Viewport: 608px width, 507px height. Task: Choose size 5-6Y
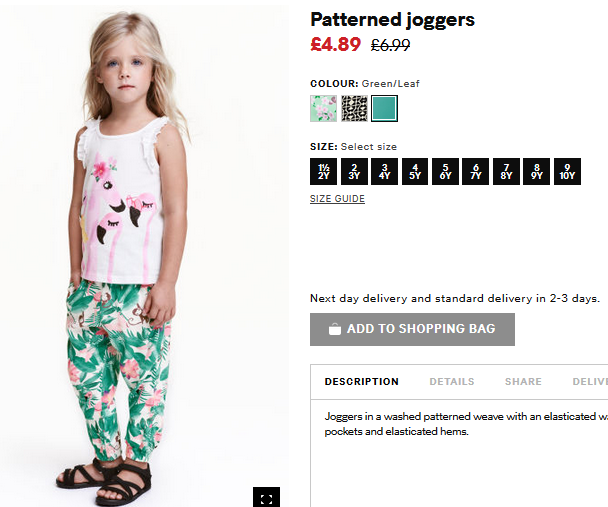pos(445,171)
